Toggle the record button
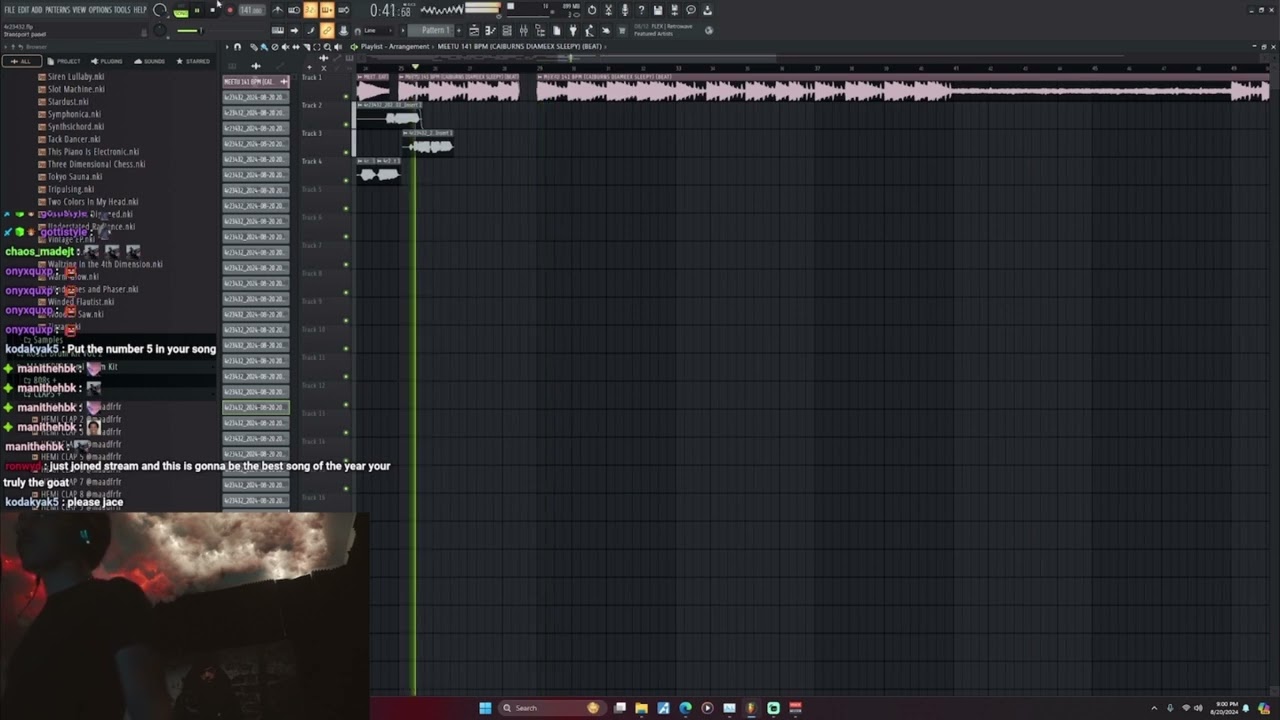1280x720 pixels. pyautogui.click(x=230, y=10)
